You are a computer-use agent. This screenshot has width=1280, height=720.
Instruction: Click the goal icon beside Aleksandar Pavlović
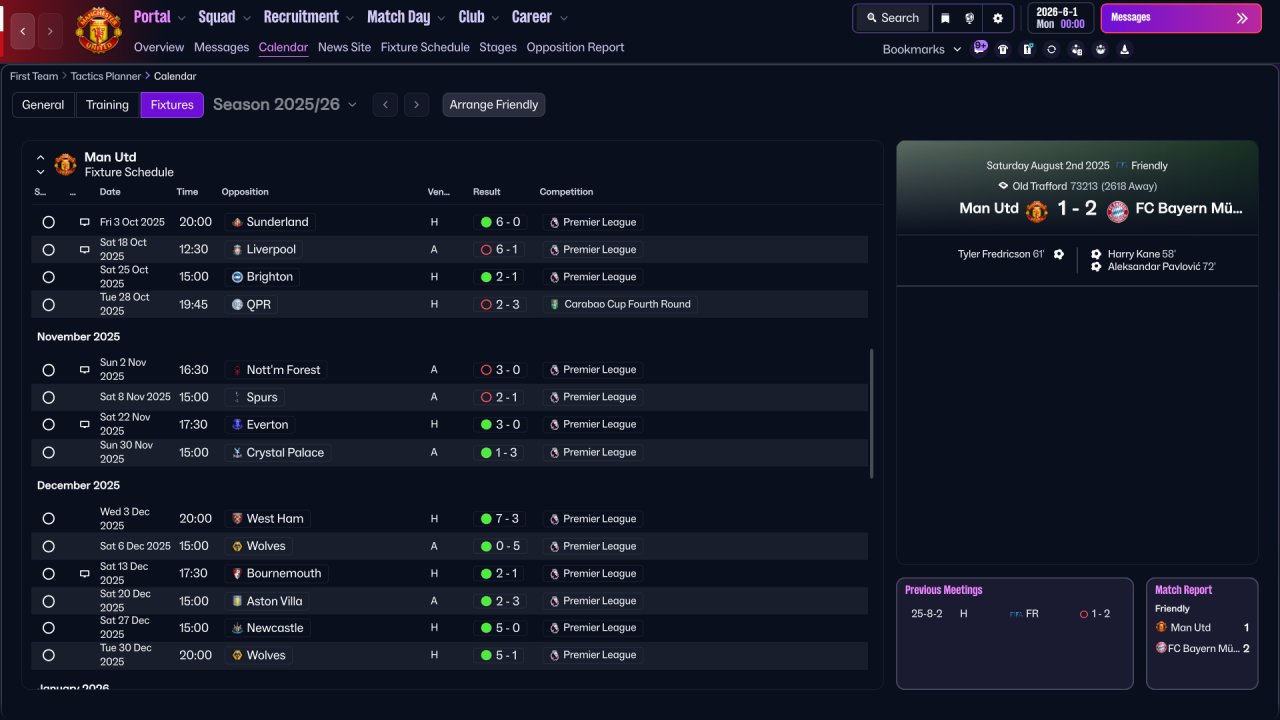pos(1096,267)
